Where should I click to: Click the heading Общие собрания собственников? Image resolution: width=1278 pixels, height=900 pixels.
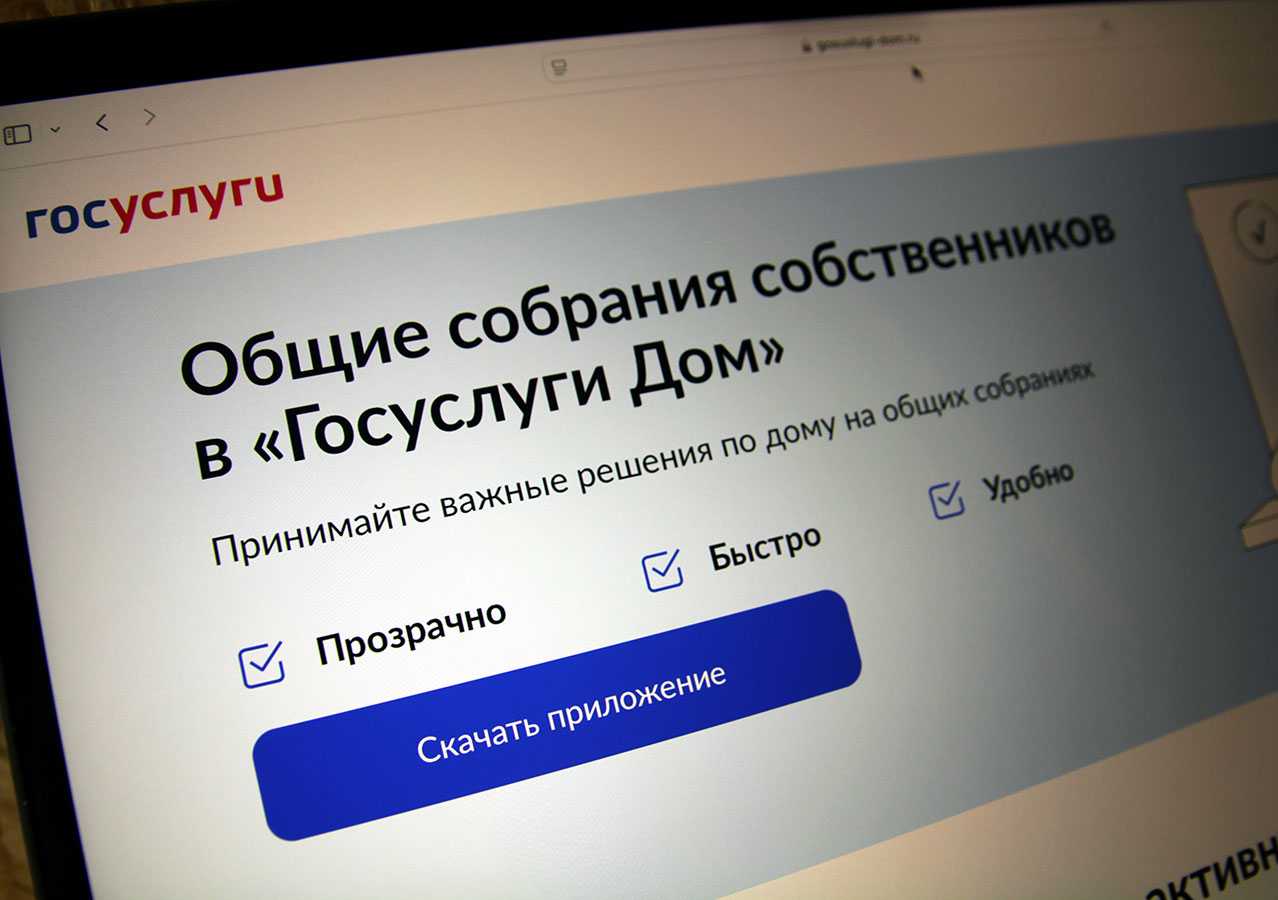[648, 303]
